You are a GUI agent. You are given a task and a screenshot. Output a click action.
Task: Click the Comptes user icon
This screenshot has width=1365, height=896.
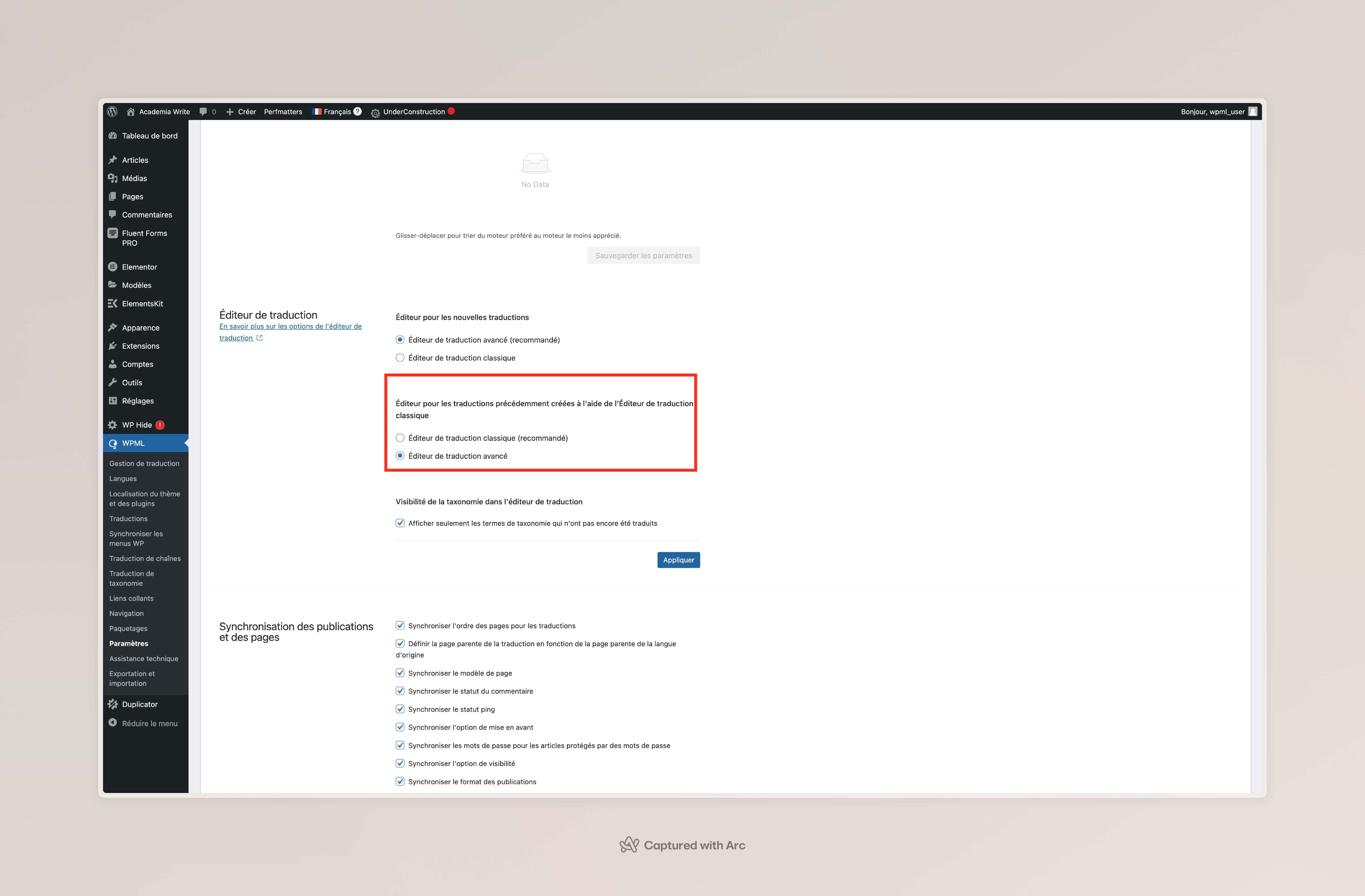[113, 364]
